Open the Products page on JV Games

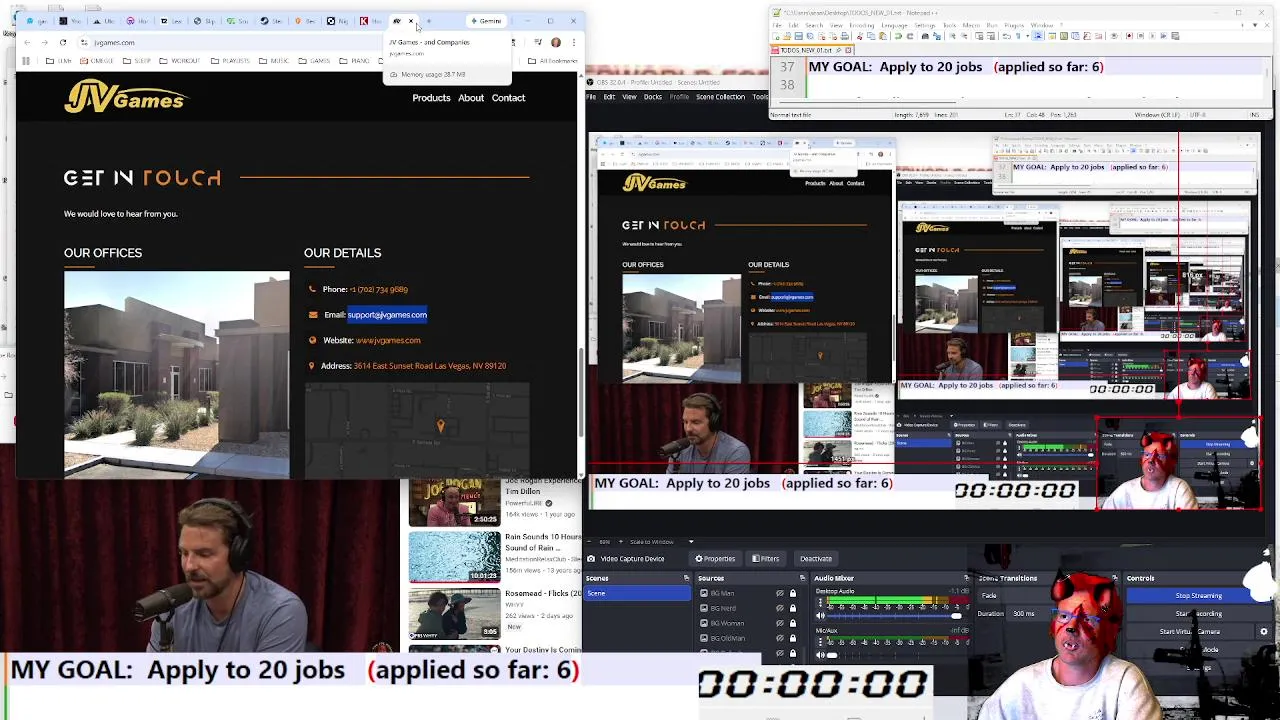(x=431, y=98)
